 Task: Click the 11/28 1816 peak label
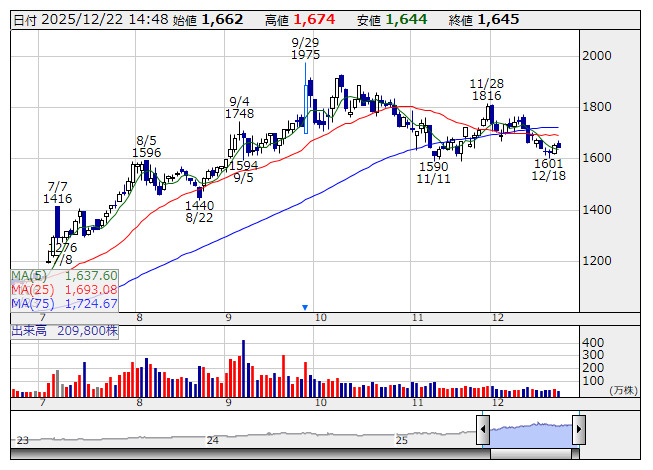pos(486,90)
